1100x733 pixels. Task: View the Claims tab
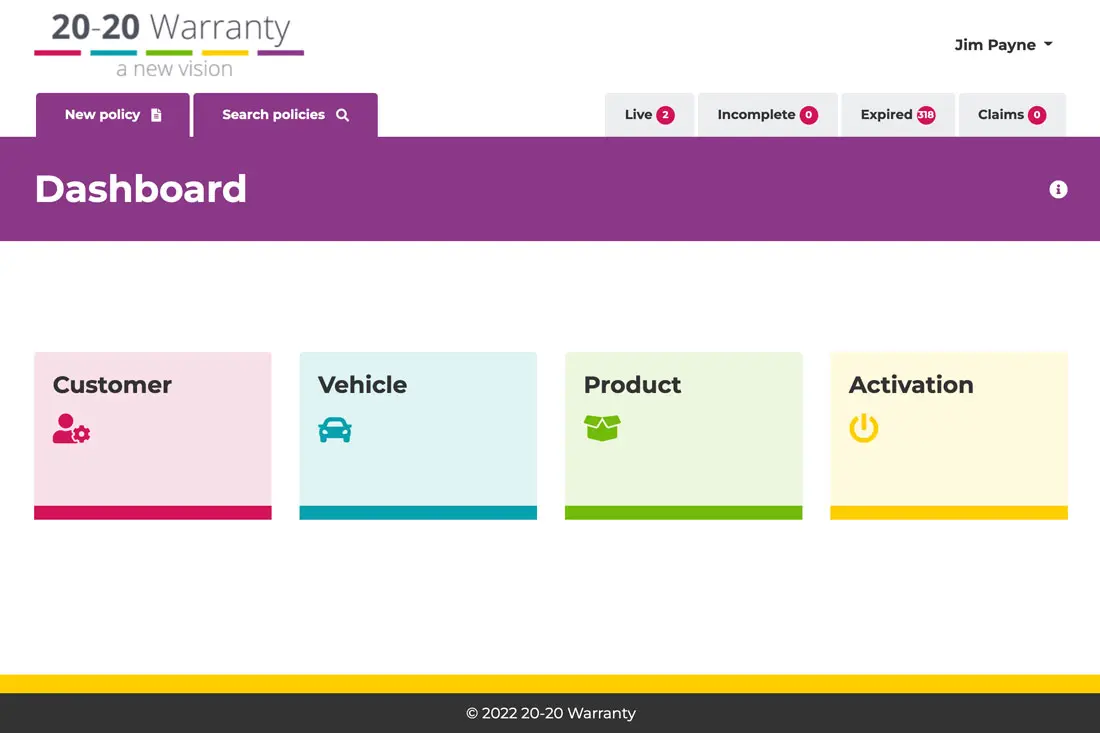[x=1011, y=115]
